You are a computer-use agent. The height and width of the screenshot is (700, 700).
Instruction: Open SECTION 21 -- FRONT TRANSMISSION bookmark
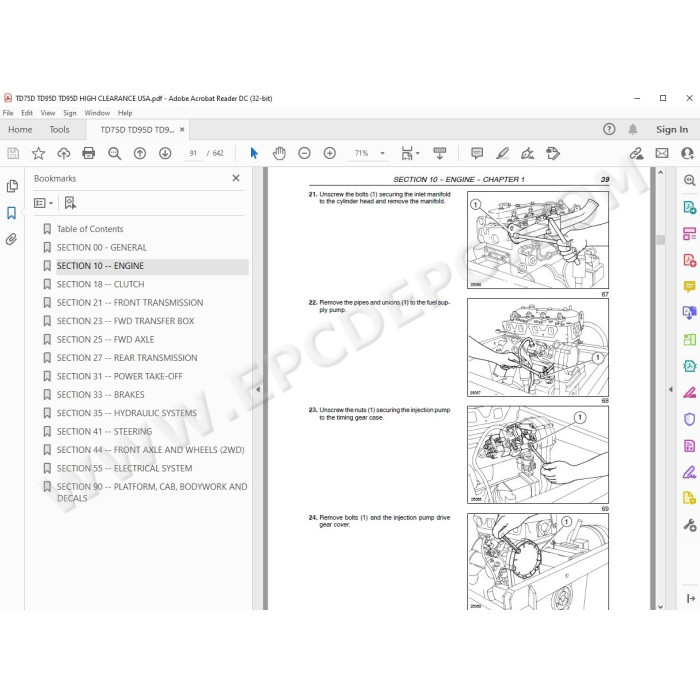(129, 303)
